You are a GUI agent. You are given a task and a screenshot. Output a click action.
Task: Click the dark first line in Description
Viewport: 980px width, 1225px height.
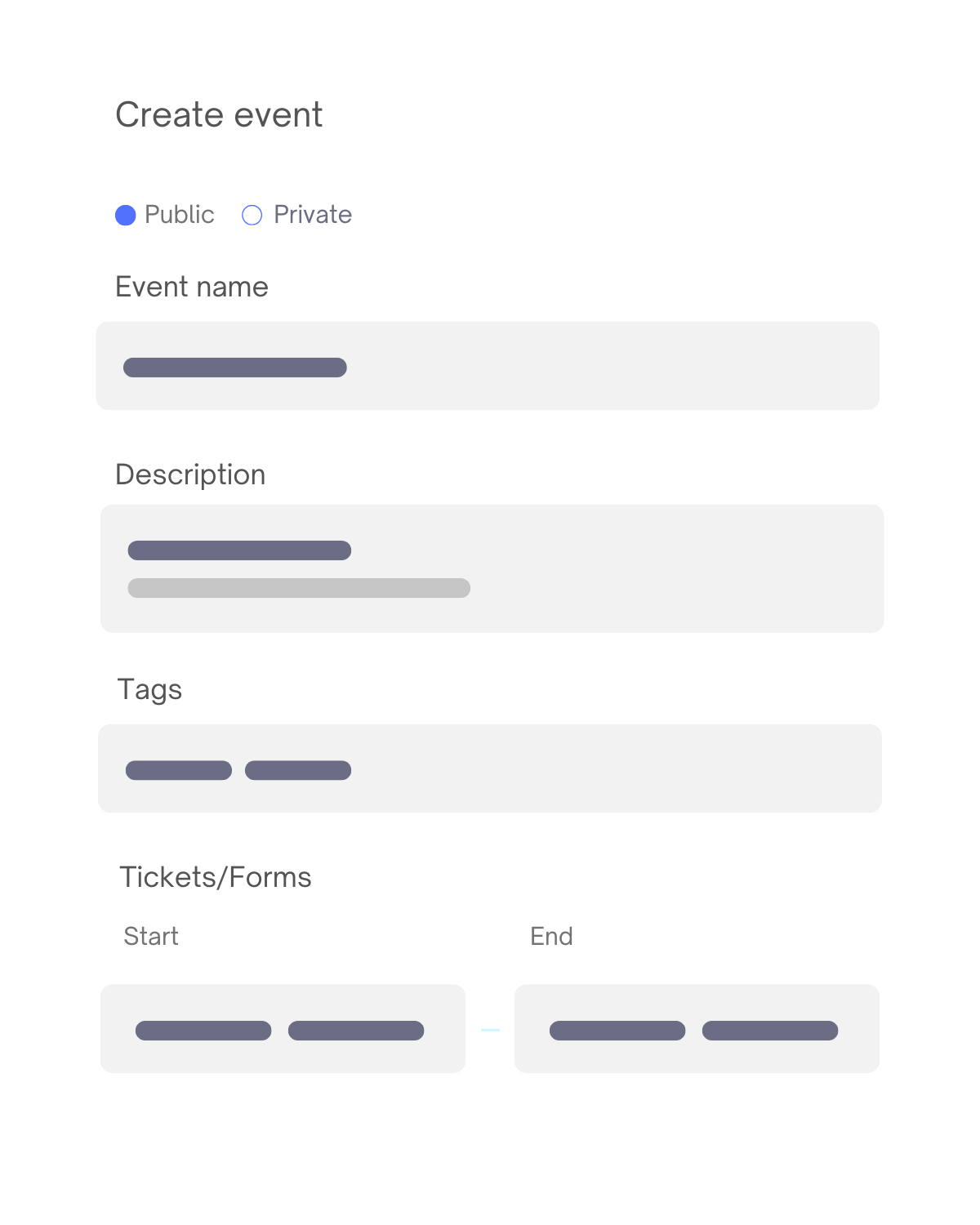click(x=239, y=550)
